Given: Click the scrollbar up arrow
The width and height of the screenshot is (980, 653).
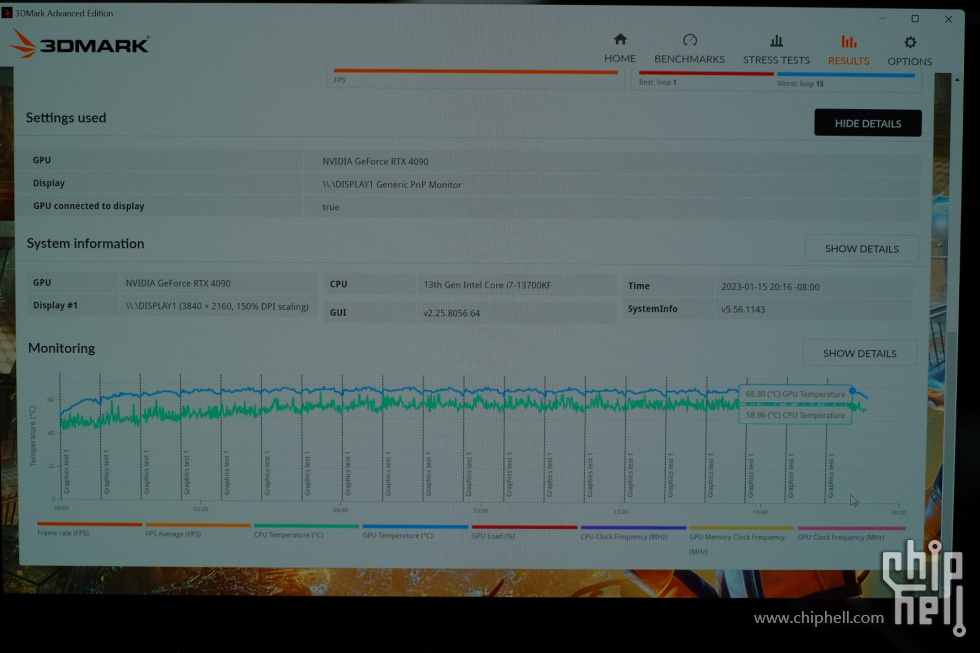Looking at the screenshot, I should click(x=956, y=80).
